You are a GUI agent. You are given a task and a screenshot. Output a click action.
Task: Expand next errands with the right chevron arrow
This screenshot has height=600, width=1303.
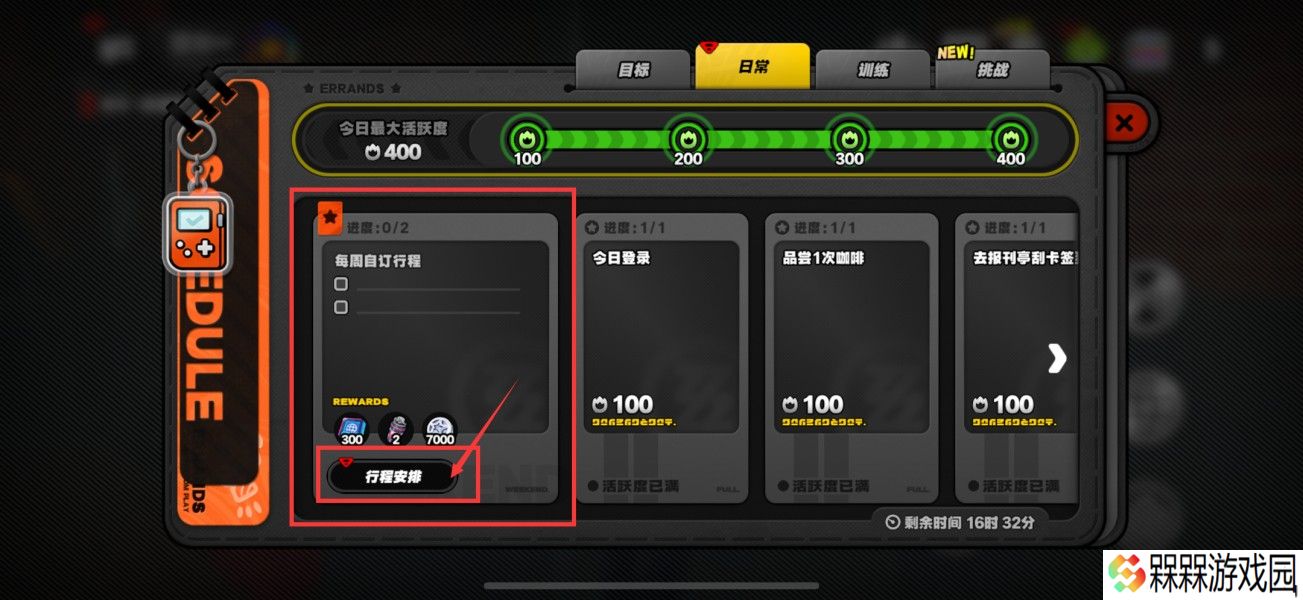tap(1057, 360)
